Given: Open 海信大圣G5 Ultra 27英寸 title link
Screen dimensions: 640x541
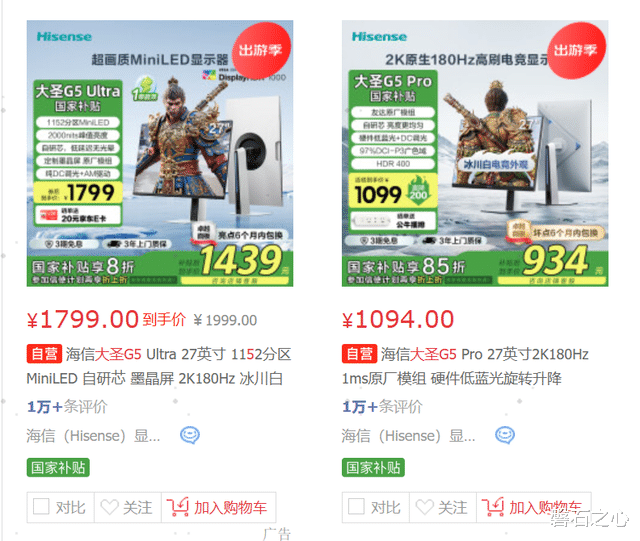Looking at the screenshot, I should pyautogui.click(x=159, y=366).
